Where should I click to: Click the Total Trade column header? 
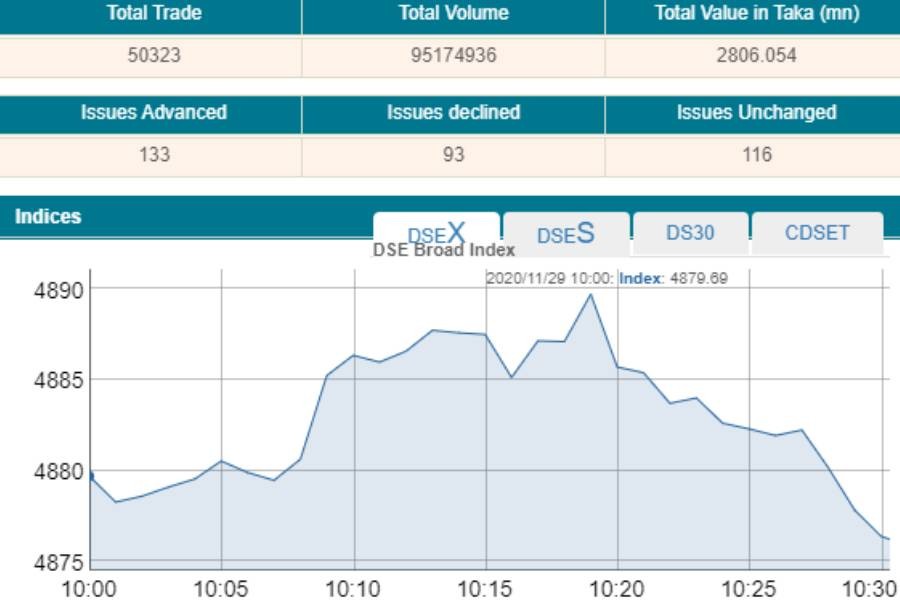pos(154,14)
